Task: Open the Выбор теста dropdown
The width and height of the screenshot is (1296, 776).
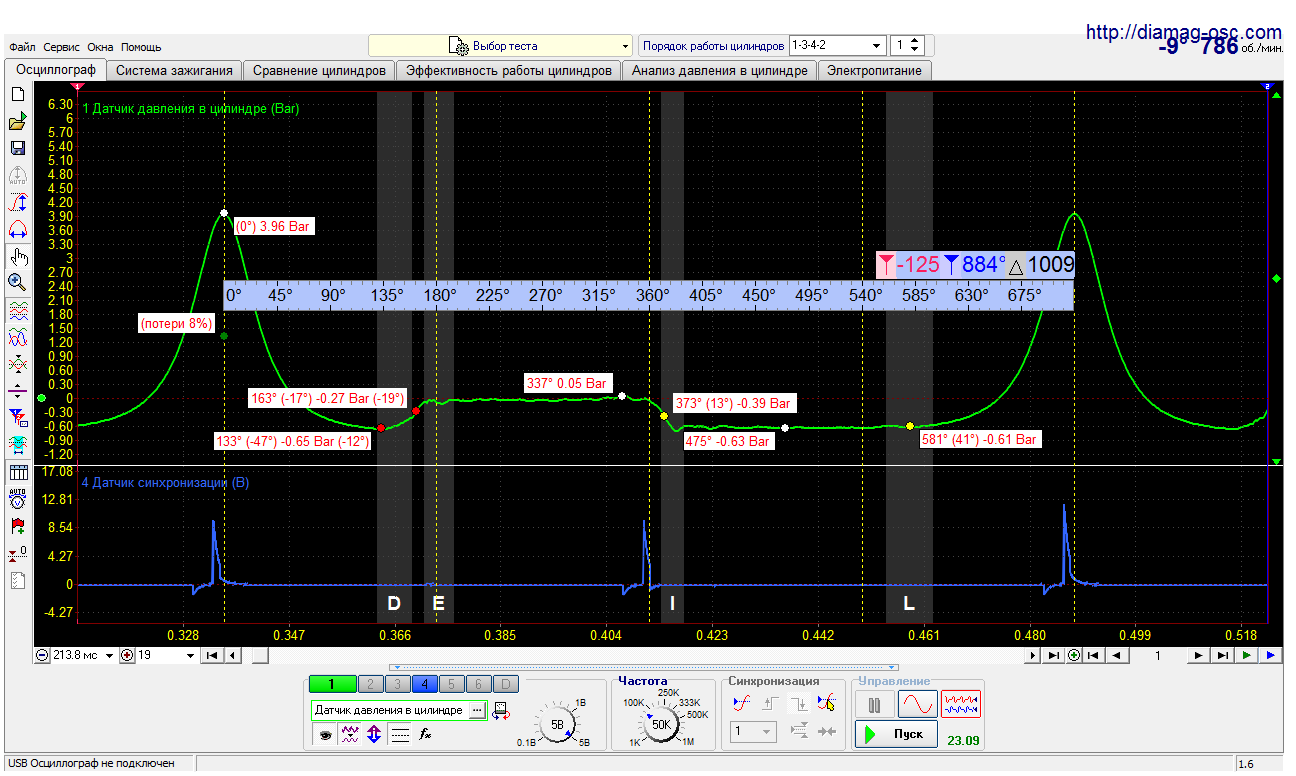Action: 501,46
